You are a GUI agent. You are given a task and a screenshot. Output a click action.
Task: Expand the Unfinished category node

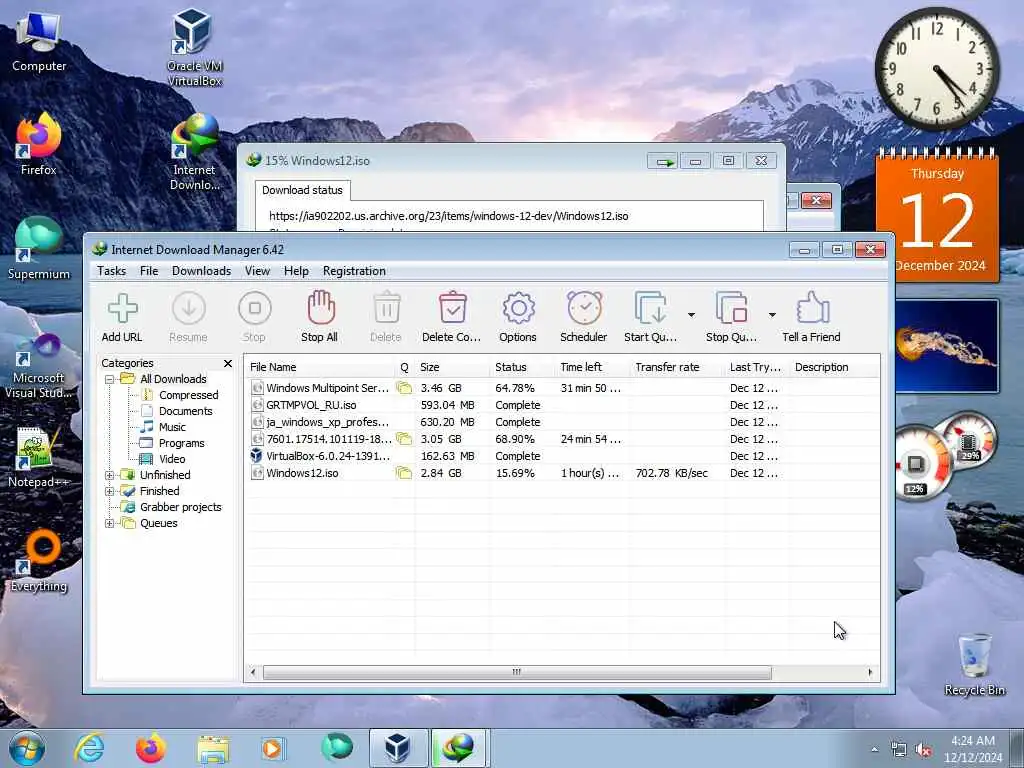[110, 475]
